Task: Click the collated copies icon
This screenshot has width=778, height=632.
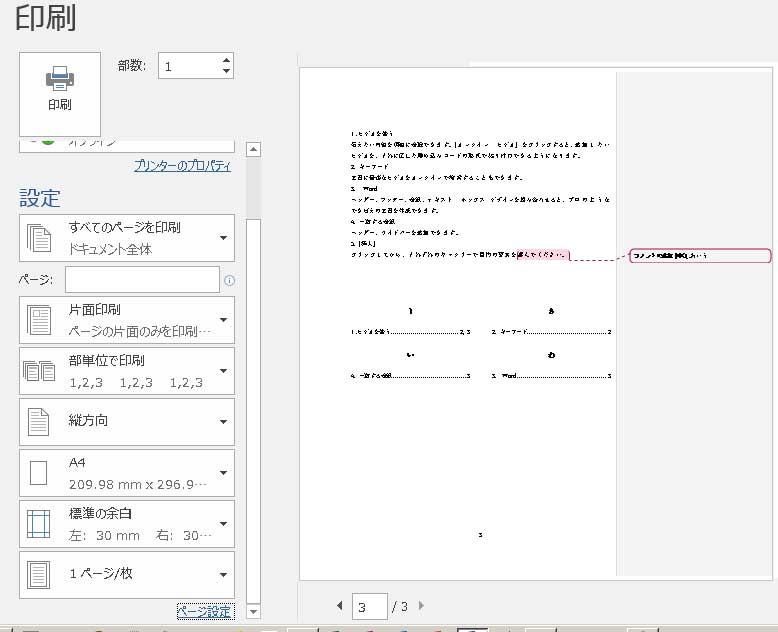Action: (x=39, y=371)
